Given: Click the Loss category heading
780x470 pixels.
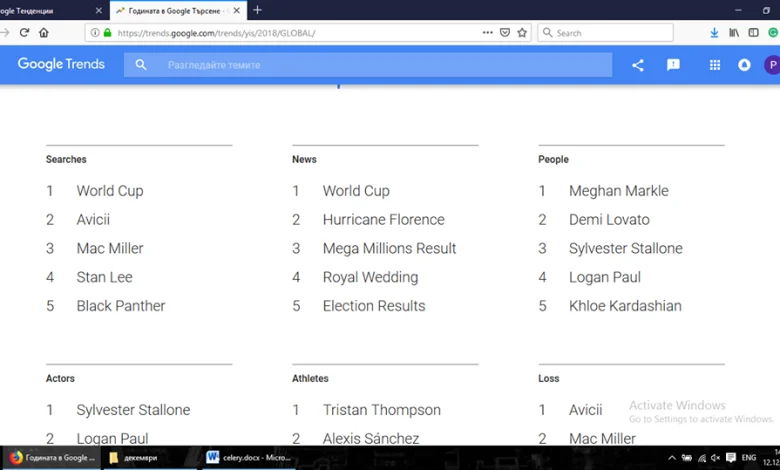Looking at the screenshot, I should click(x=549, y=378).
